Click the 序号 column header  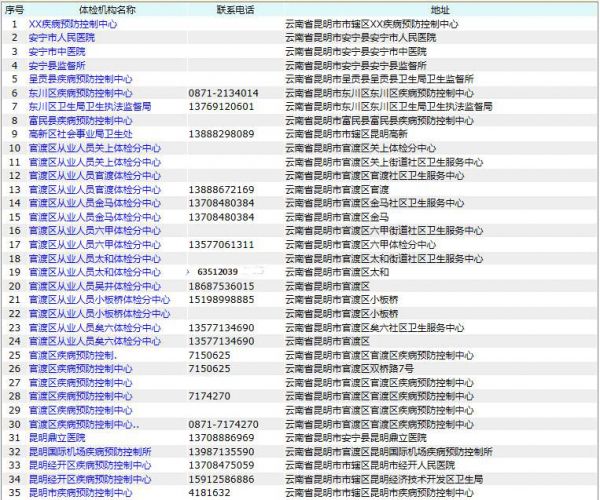coord(14,8)
